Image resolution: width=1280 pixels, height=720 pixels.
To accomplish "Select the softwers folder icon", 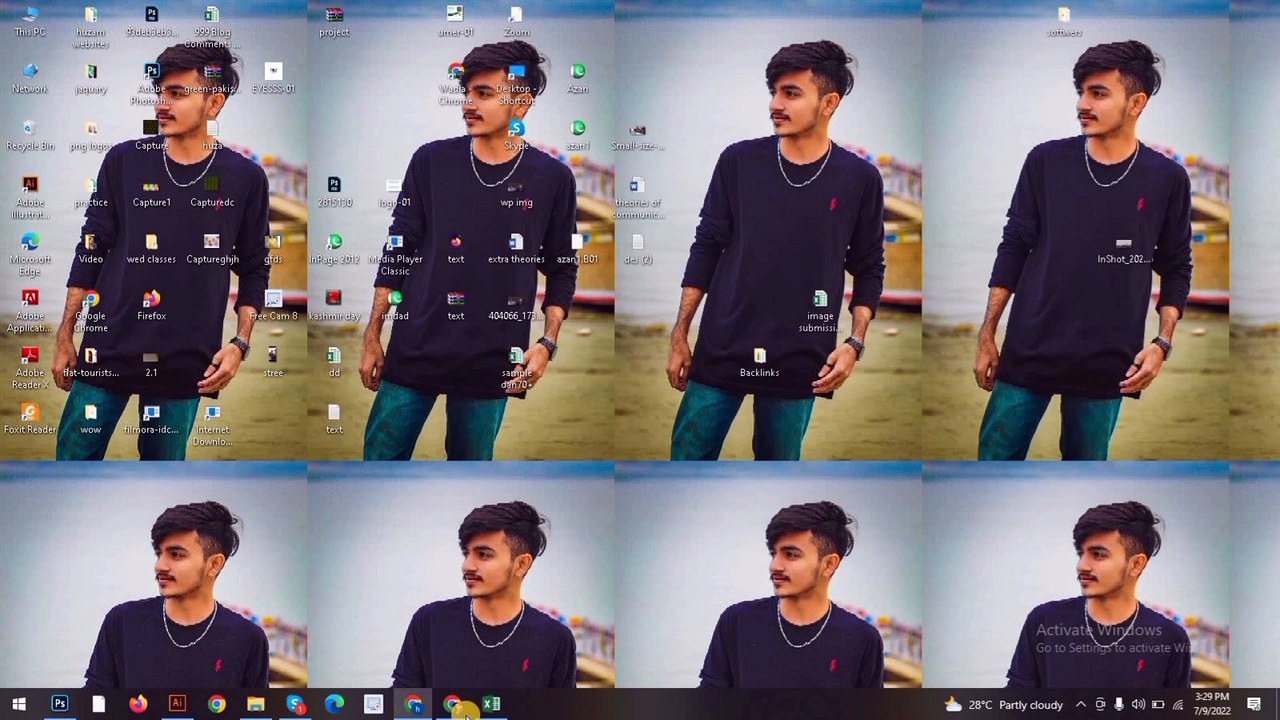I will pyautogui.click(x=1064, y=22).
